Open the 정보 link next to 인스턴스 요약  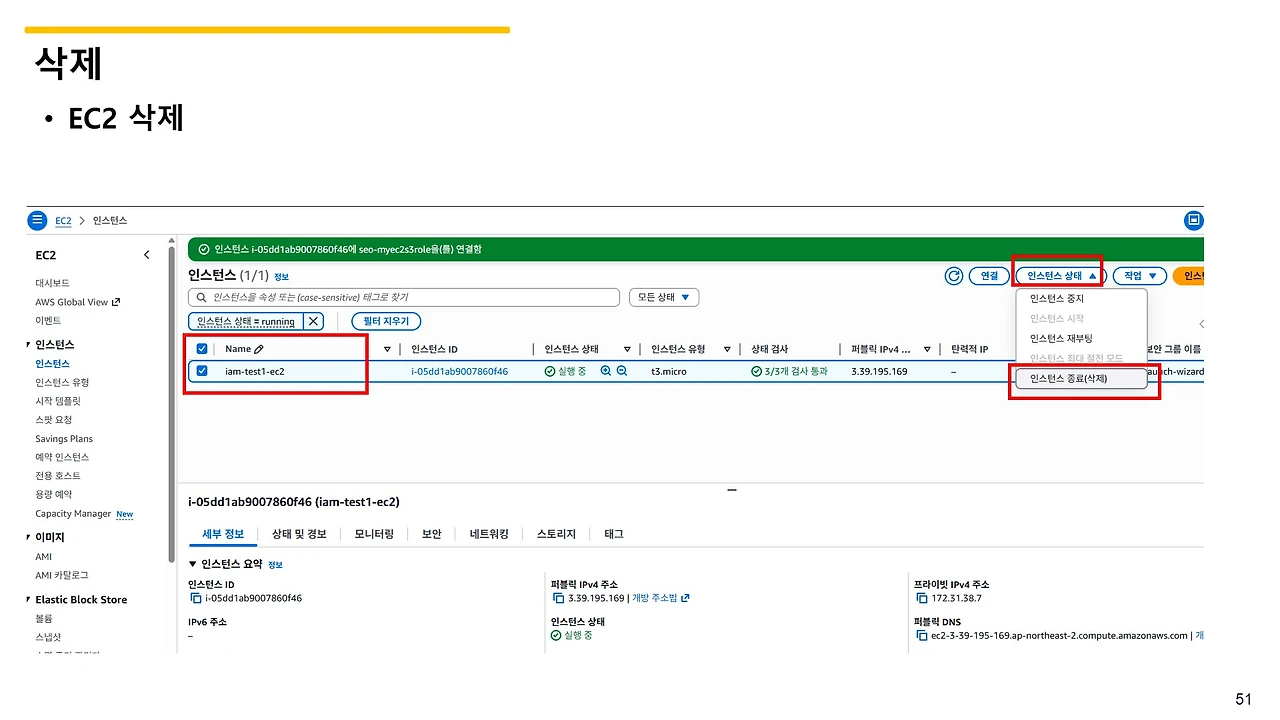(275, 565)
